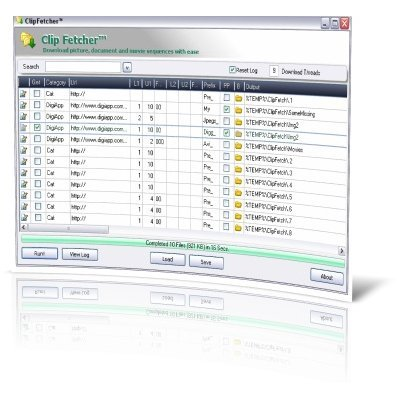
Task: Click the Load button
Action: pyautogui.click(x=168, y=259)
